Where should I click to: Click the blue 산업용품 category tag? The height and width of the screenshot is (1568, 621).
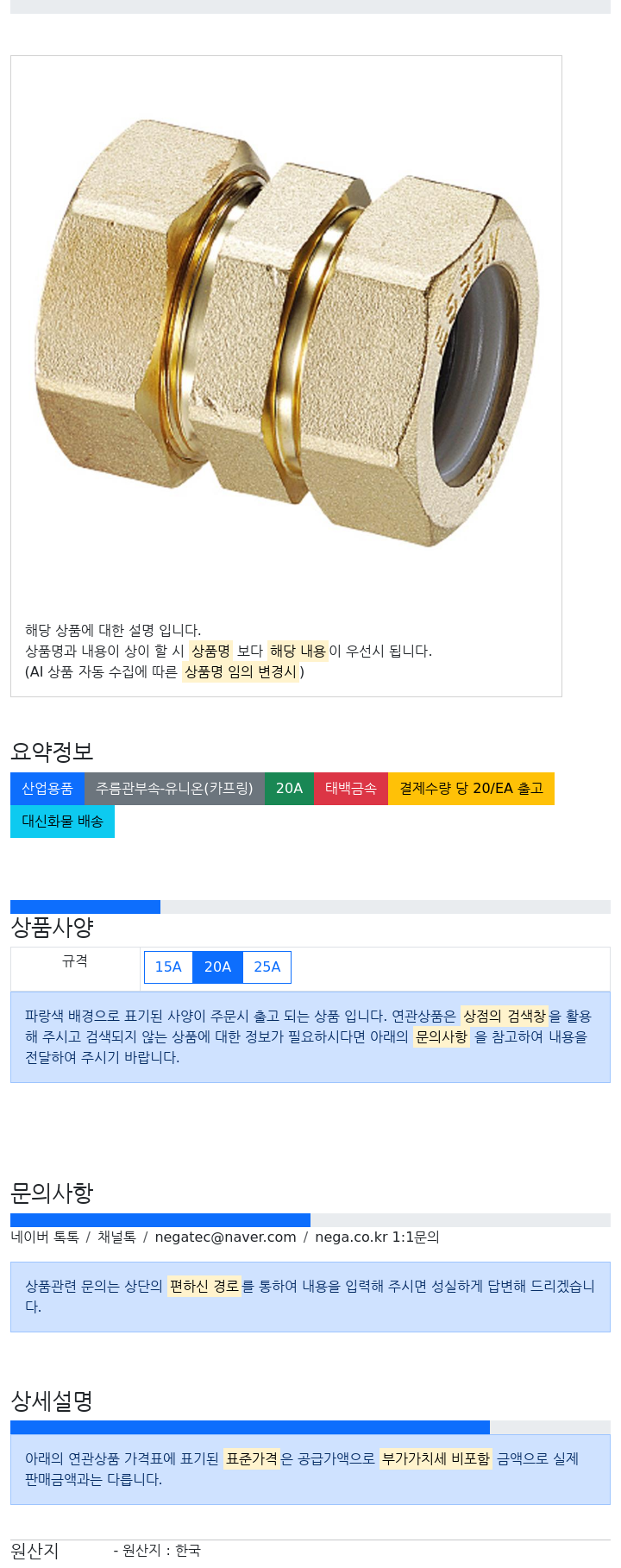click(47, 788)
